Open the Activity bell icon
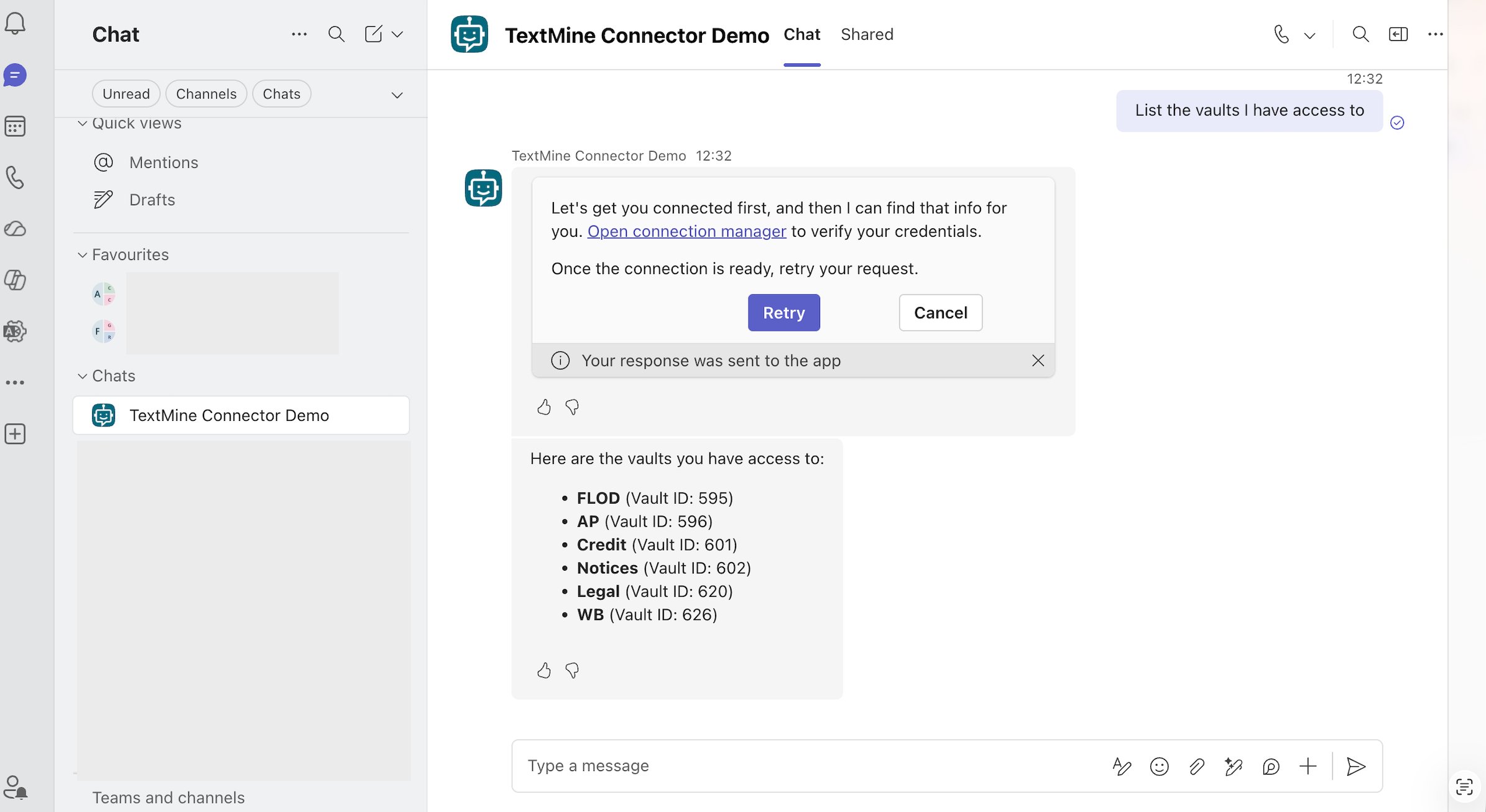The width and height of the screenshot is (1486, 812). [15, 24]
